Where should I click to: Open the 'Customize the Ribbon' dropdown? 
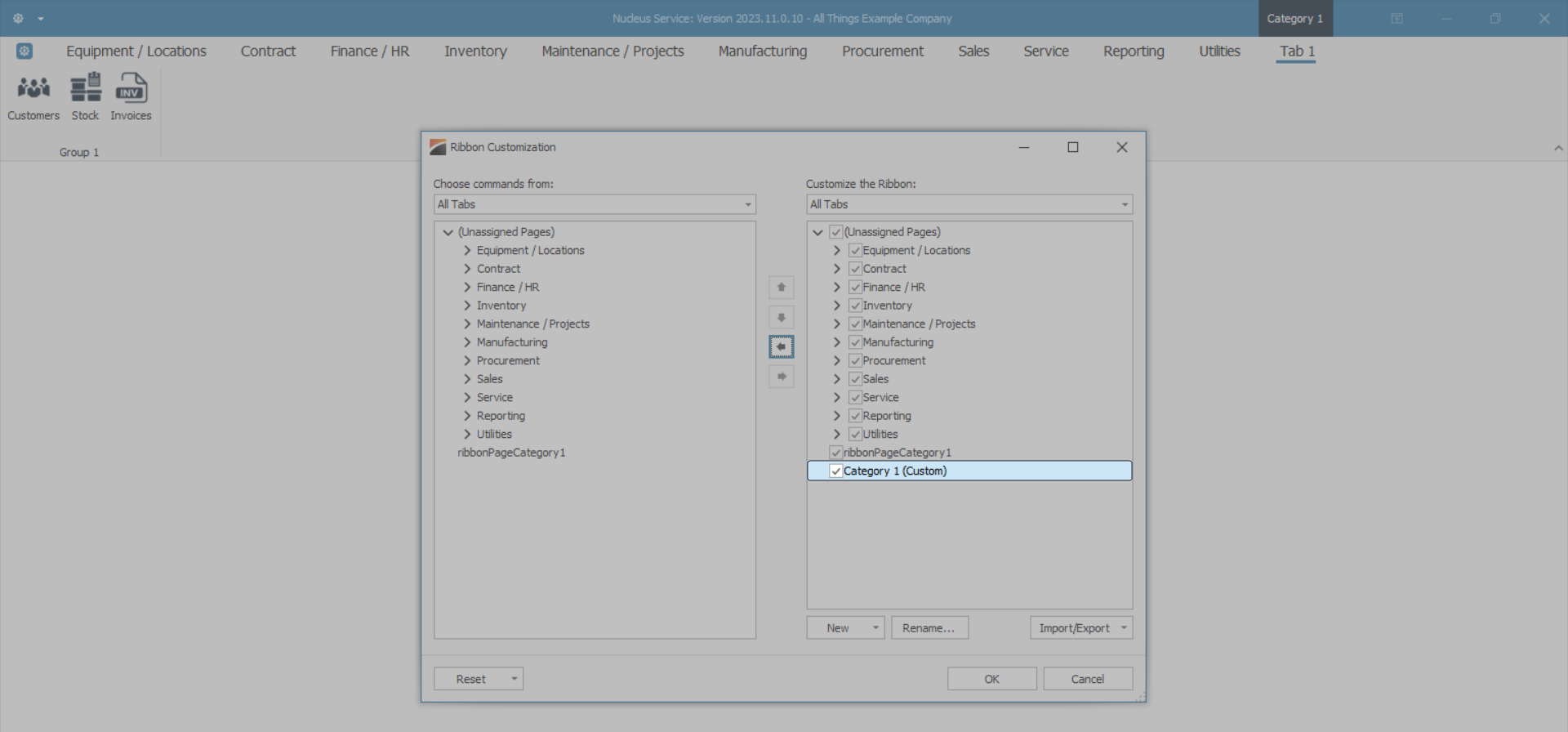click(x=969, y=204)
